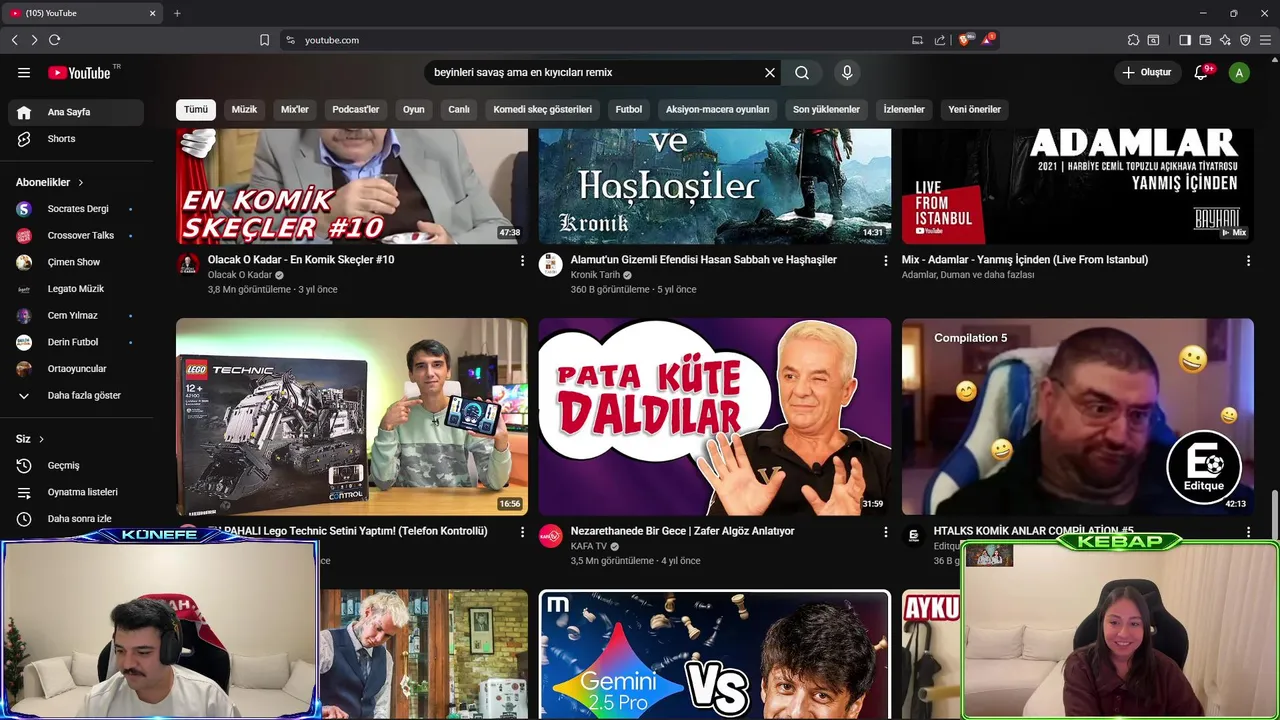Open Olacak O Kadar channel avatar
The height and width of the screenshot is (720, 1280).
[188, 264]
